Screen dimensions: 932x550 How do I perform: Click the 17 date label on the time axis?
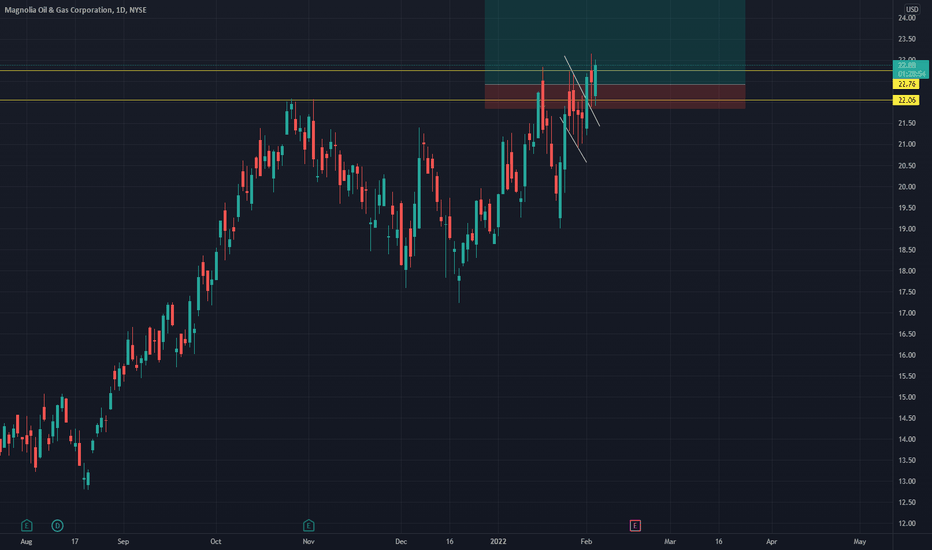[74, 542]
